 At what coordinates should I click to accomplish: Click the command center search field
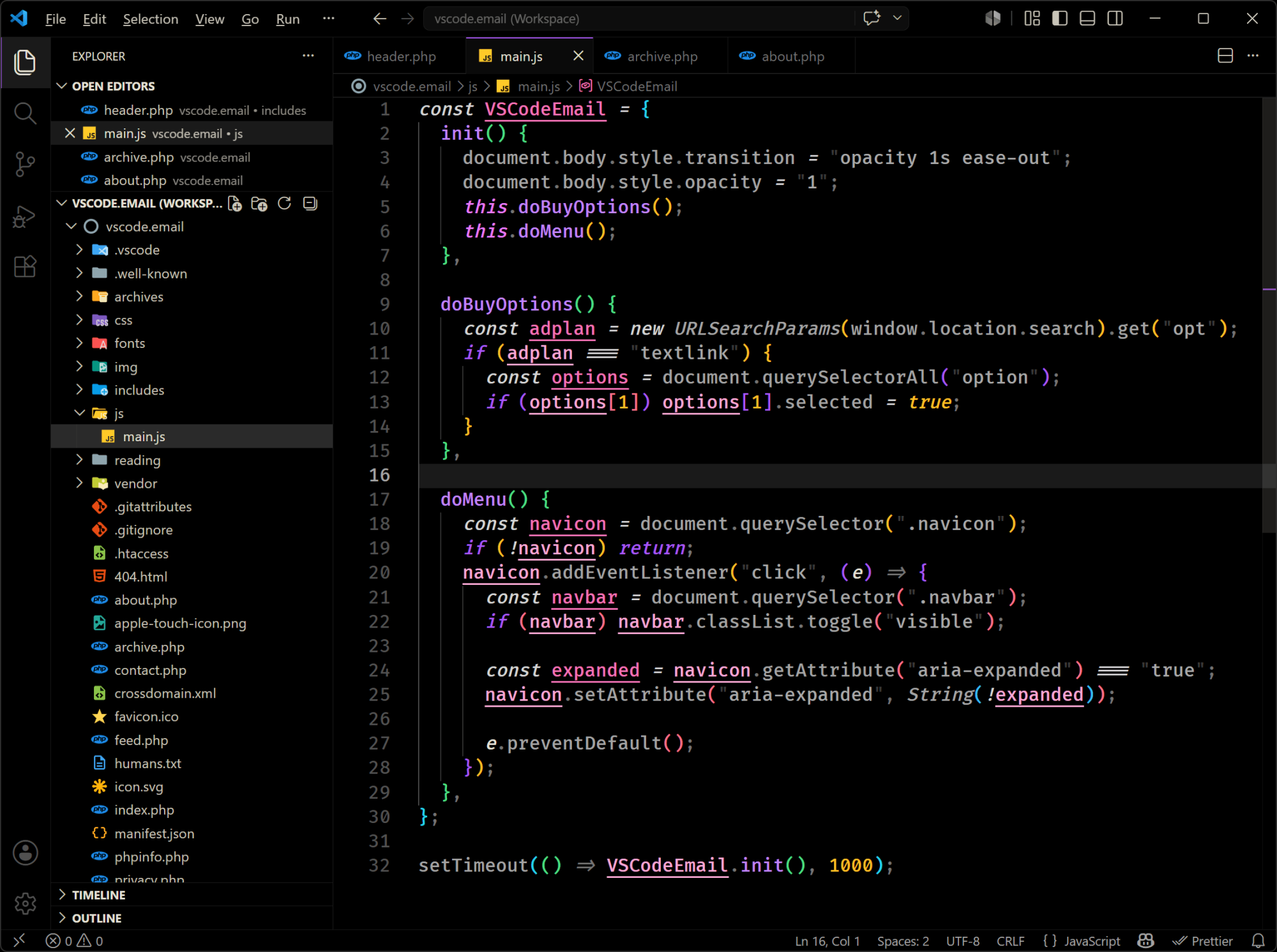[x=638, y=19]
